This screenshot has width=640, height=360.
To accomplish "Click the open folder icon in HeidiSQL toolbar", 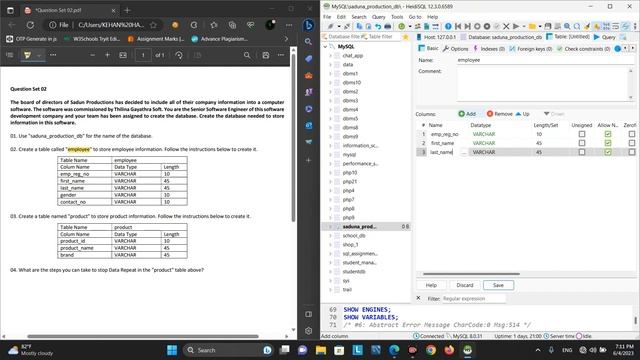I will point(532,27).
